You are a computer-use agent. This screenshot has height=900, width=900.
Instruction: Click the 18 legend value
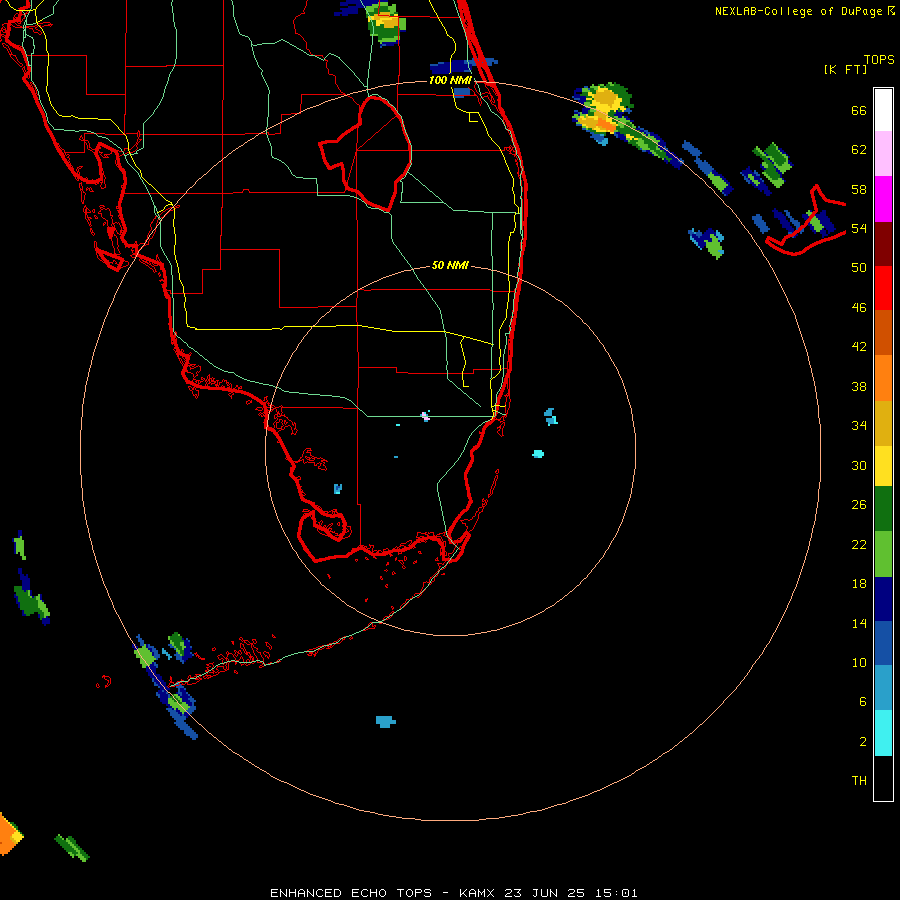click(x=859, y=584)
